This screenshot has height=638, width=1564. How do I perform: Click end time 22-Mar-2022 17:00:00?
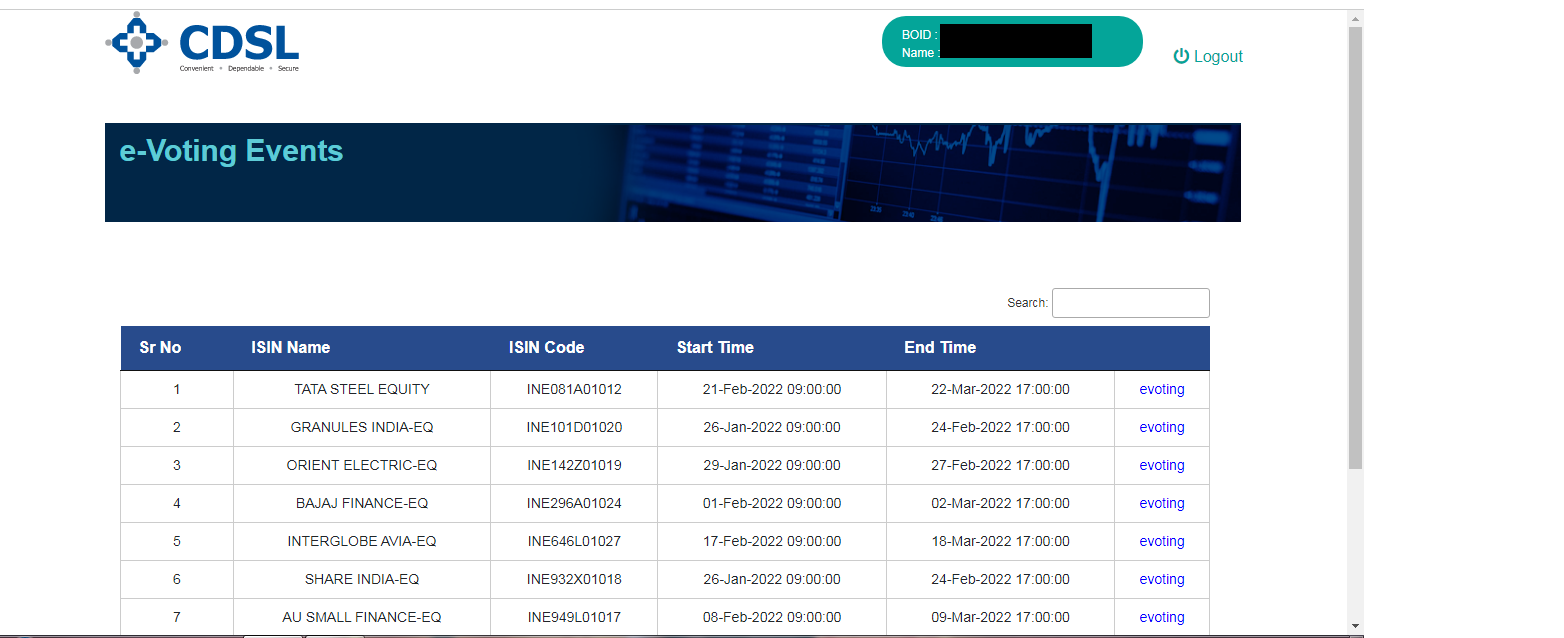(x=1000, y=390)
